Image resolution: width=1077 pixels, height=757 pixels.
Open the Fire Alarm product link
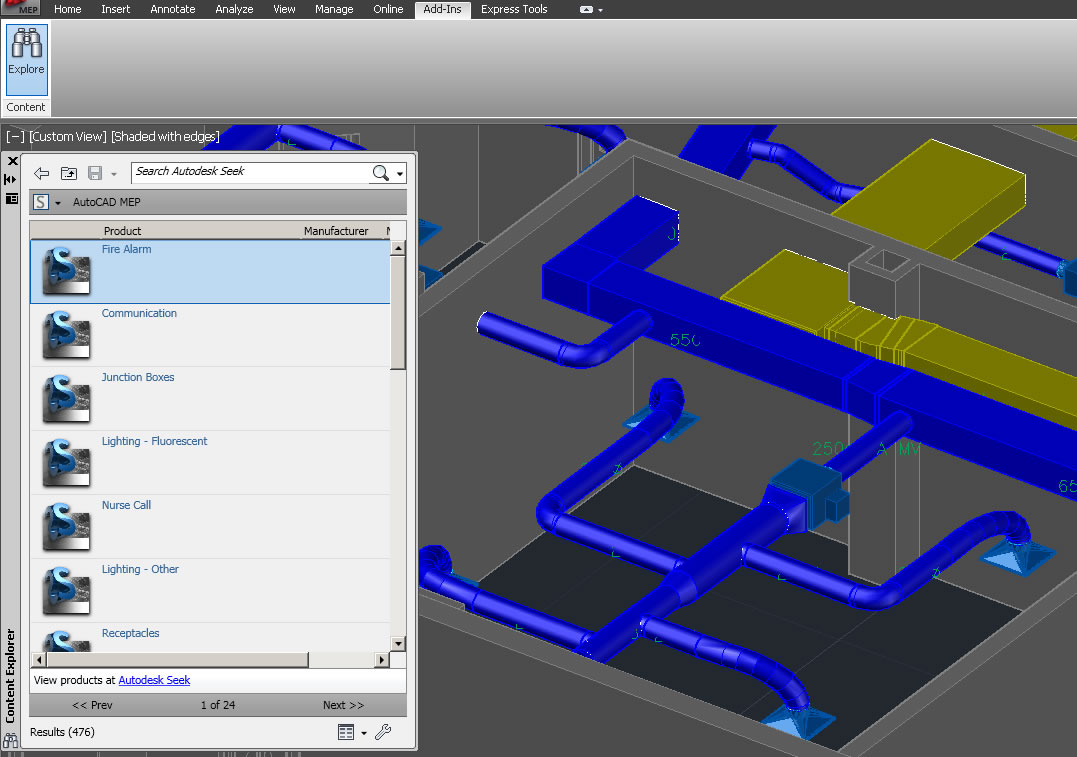[x=126, y=249]
